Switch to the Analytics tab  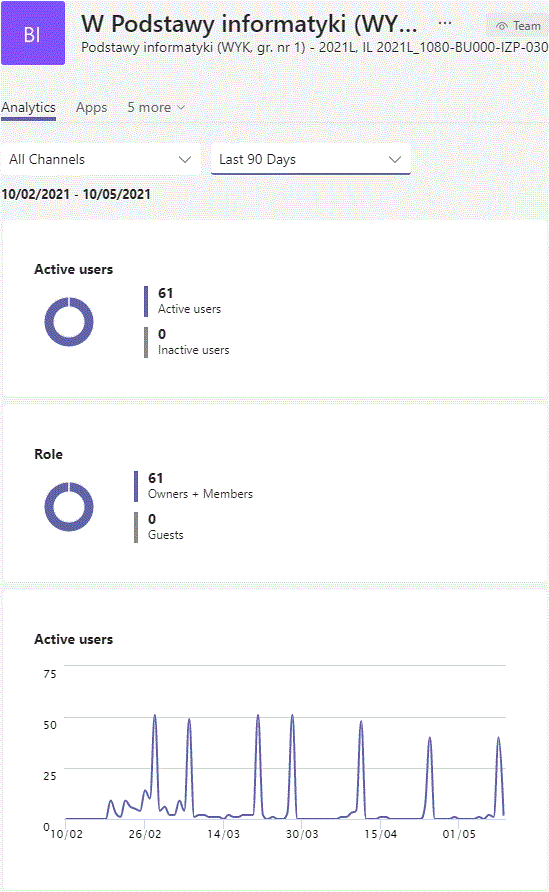(28, 108)
